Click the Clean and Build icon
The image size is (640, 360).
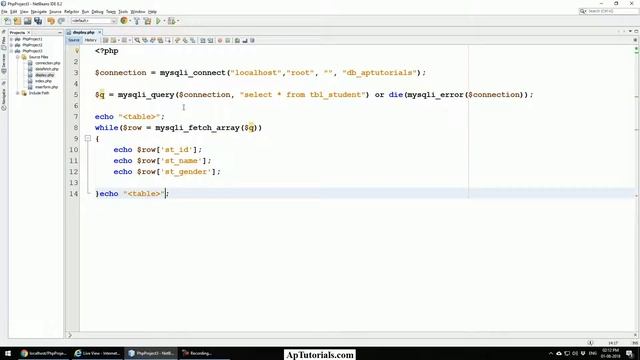pos(147,21)
